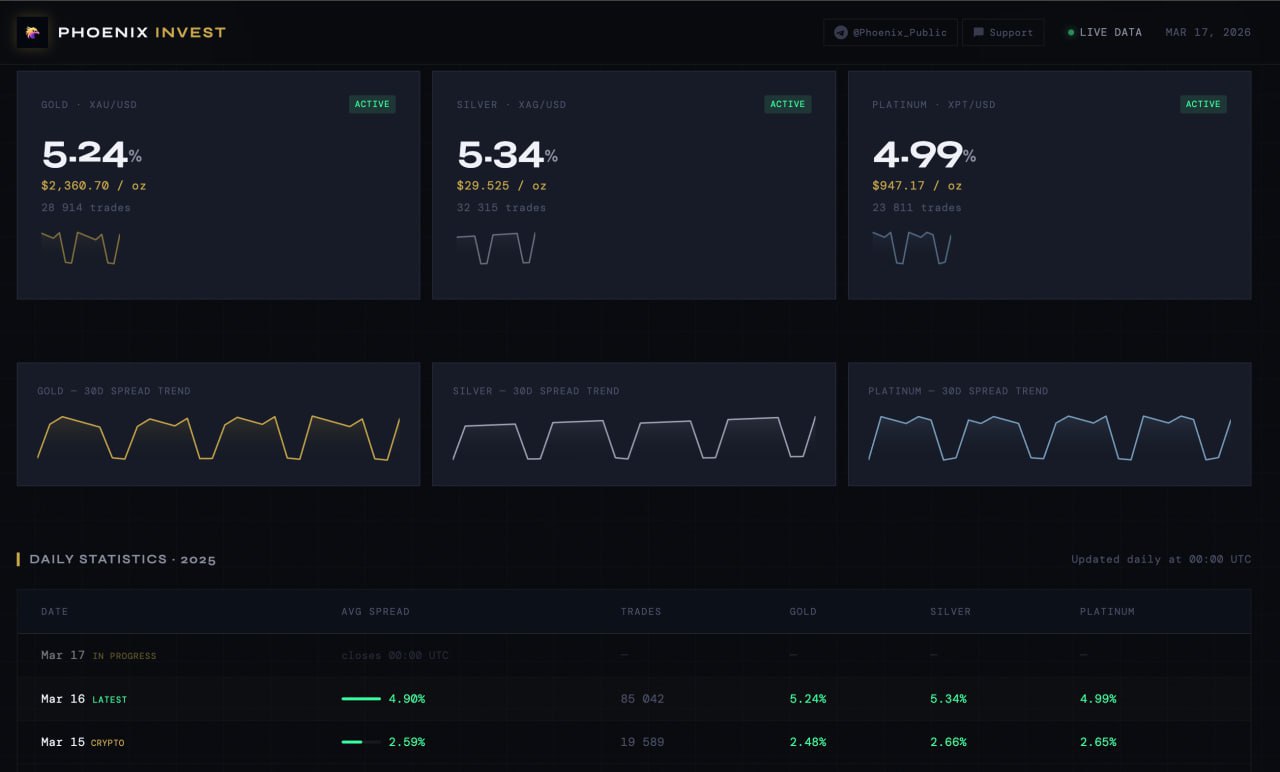Click the Gold card mini sparkline
Image resolution: width=1280 pixels, height=772 pixels.
[80, 247]
